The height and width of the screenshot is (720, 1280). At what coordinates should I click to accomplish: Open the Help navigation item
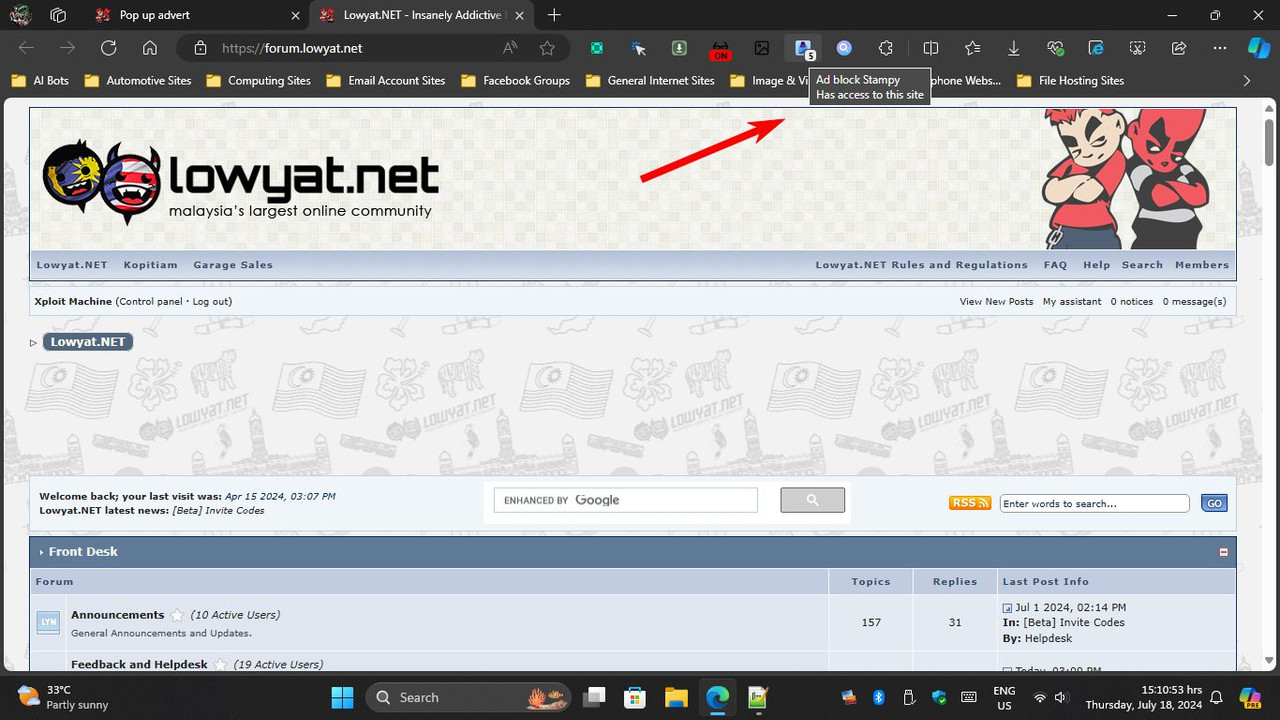pyautogui.click(x=1096, y=265)
